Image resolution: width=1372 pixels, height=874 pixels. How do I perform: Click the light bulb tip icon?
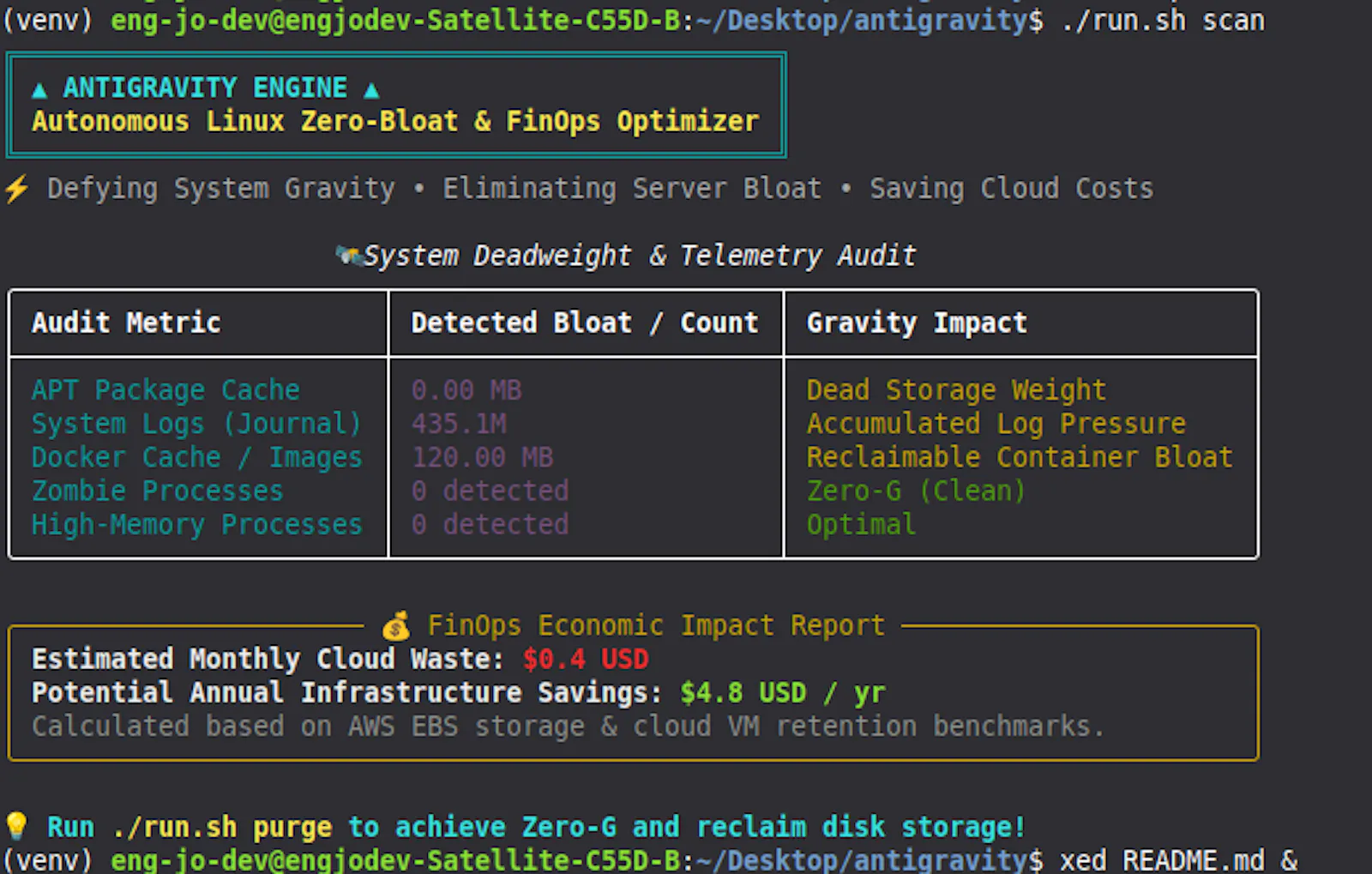click(16, 827)
